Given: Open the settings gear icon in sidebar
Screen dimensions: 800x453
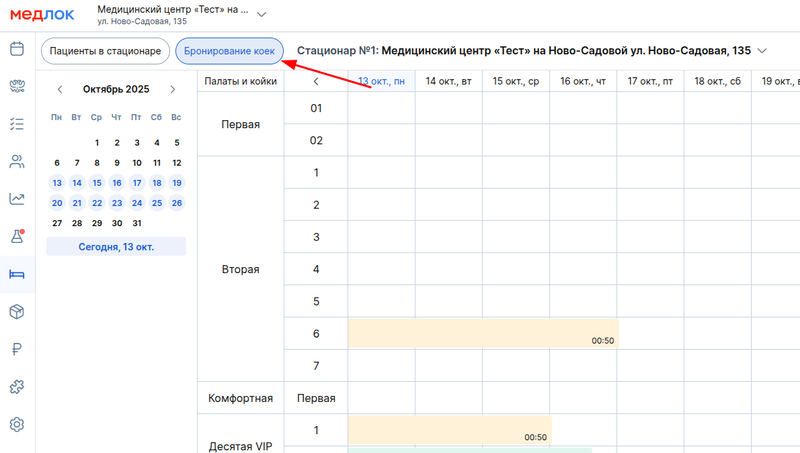Looking at the screenshot, I should [16, 424].
